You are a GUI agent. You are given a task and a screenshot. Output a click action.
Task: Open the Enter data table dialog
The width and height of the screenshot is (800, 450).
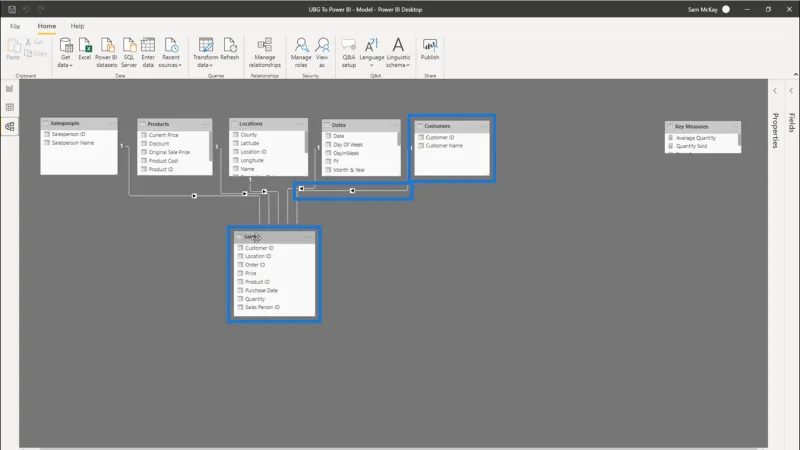coord(148,53)
